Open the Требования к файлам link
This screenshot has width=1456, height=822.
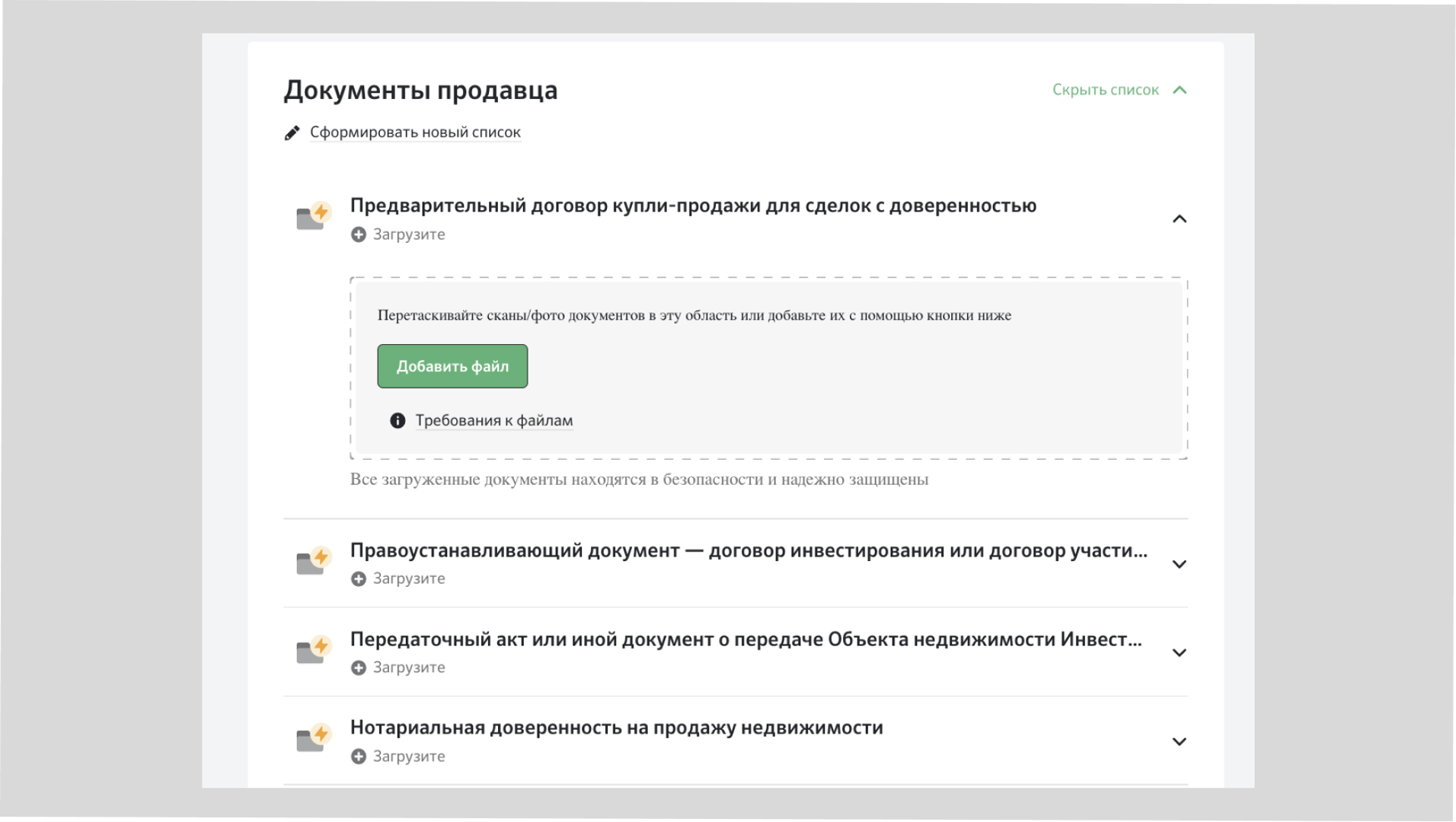pos(494,421)
